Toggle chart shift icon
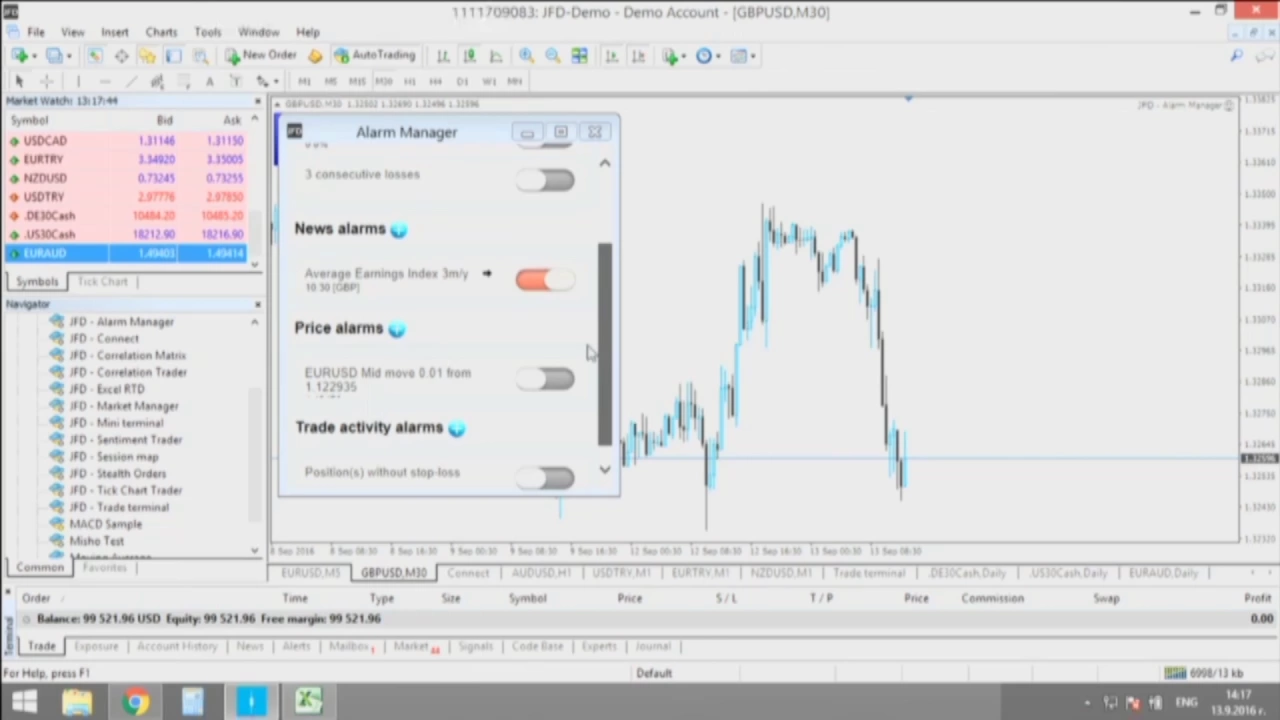Screen dimensions: 1280x720 pyautogui.click(x=638, y=56)
